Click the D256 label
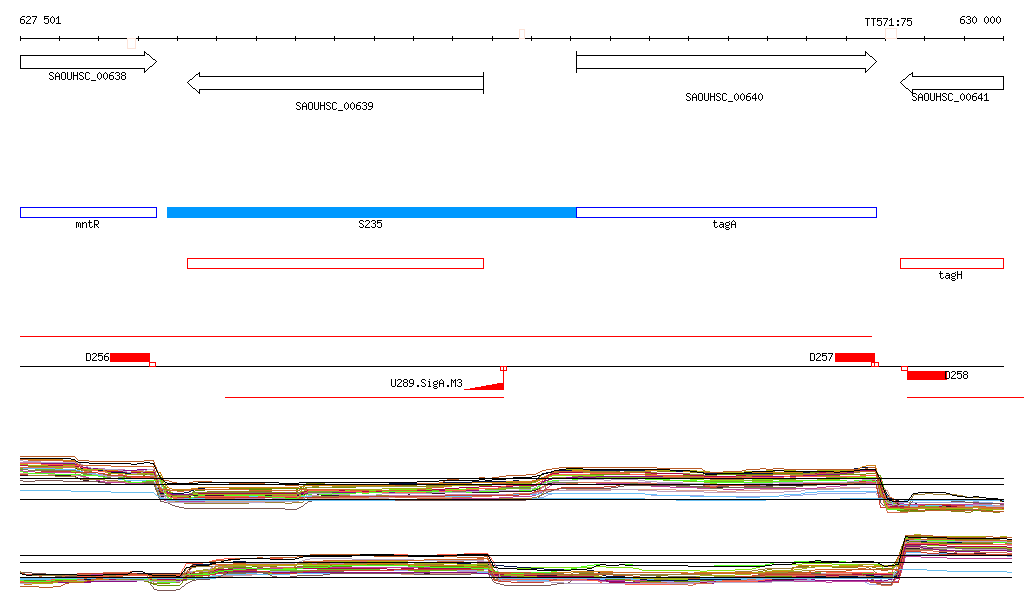Viewport: 1024px width, 611px height. 97,358
